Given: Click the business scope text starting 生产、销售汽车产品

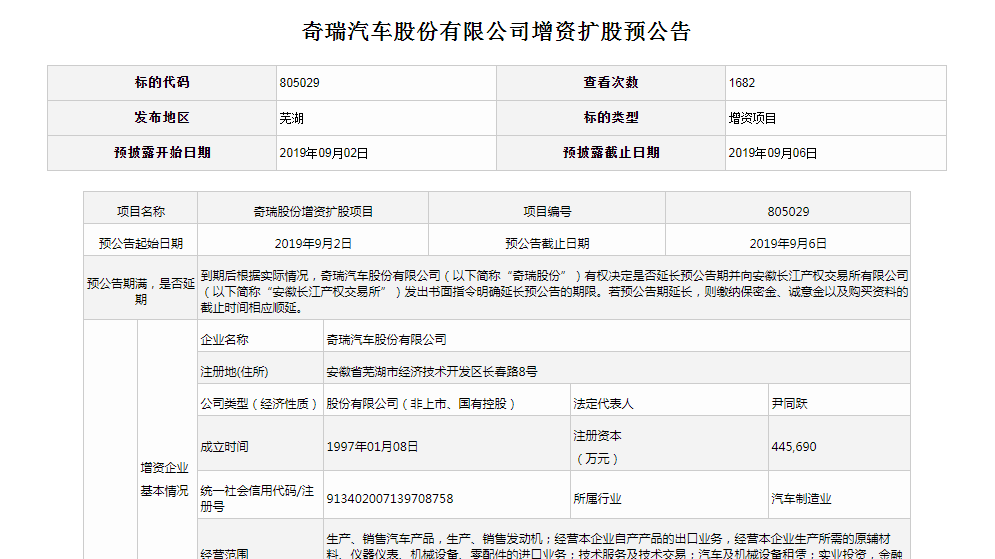Looking at the screenshot, I should pos(614,546).
